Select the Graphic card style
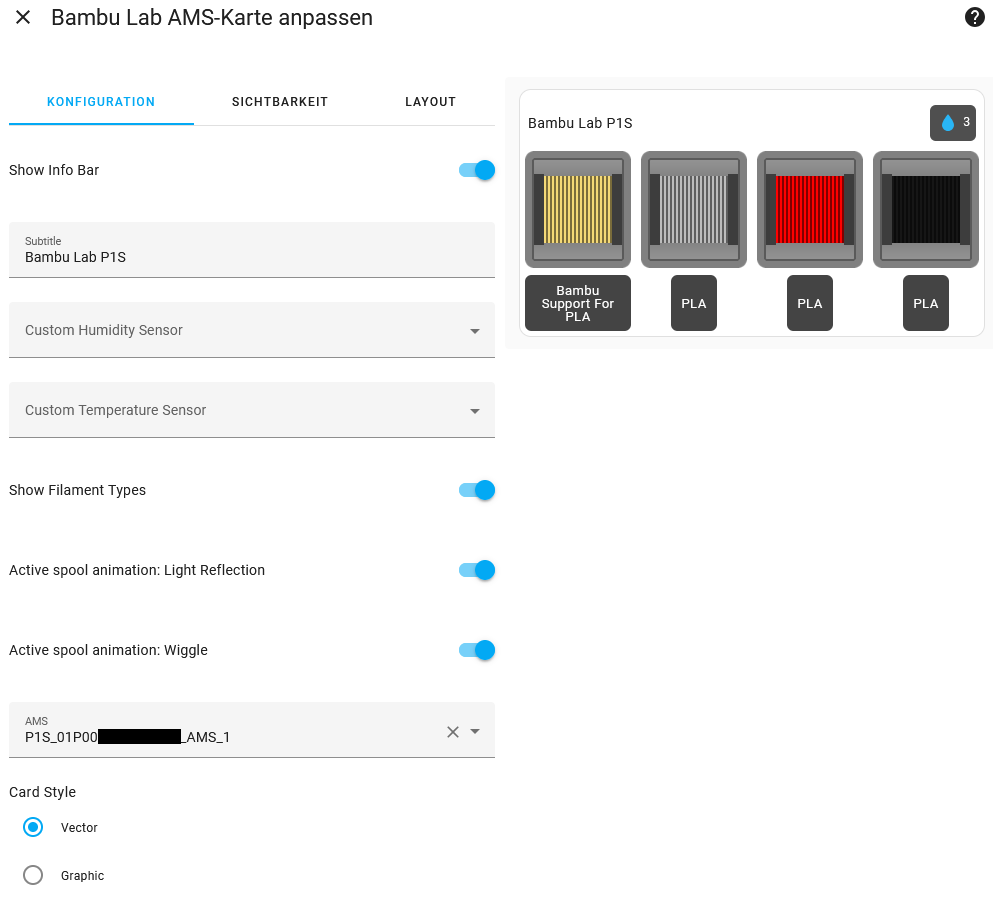 (x=33, y=875)
